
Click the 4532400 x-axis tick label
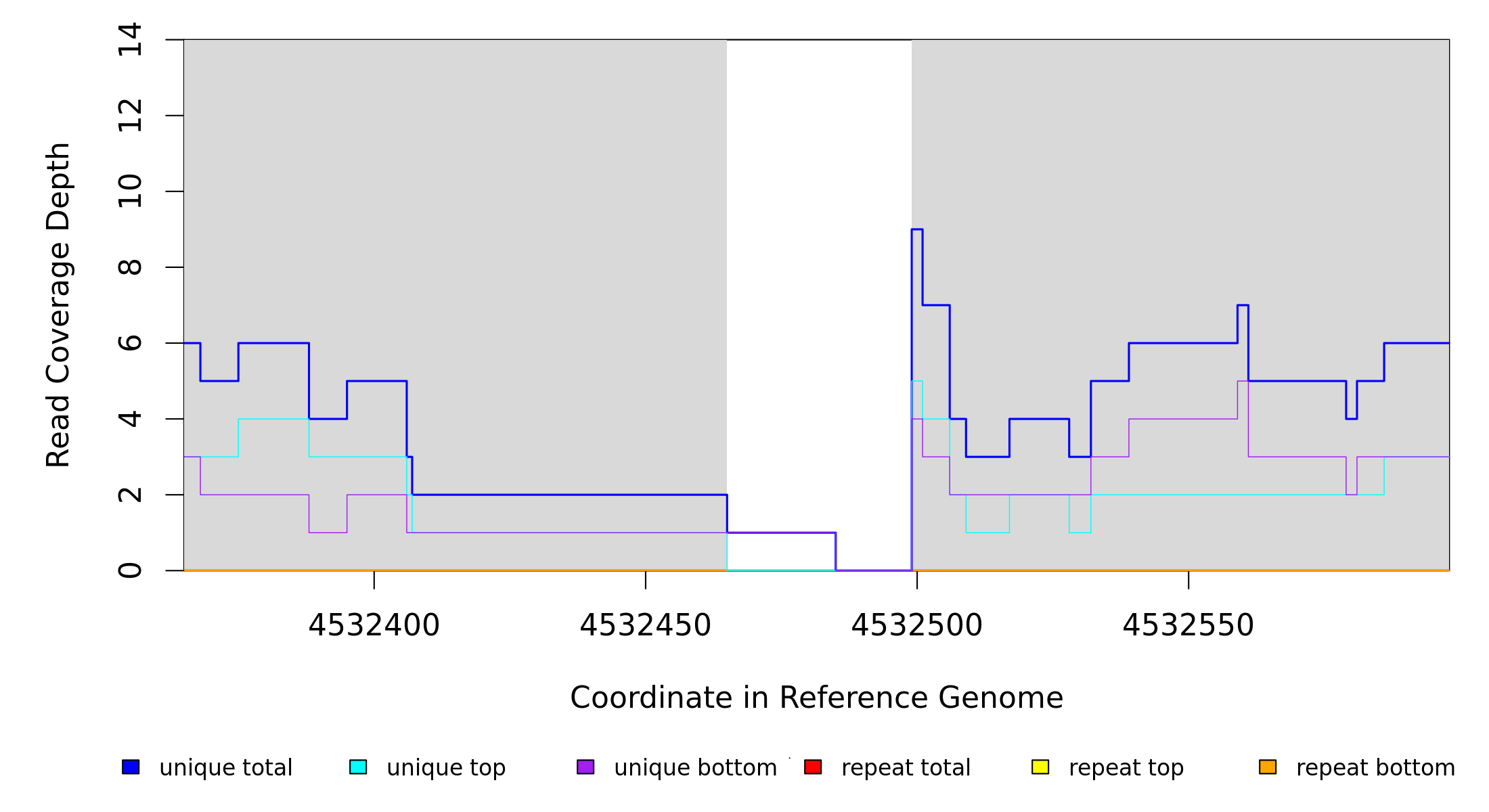(374, 625)
